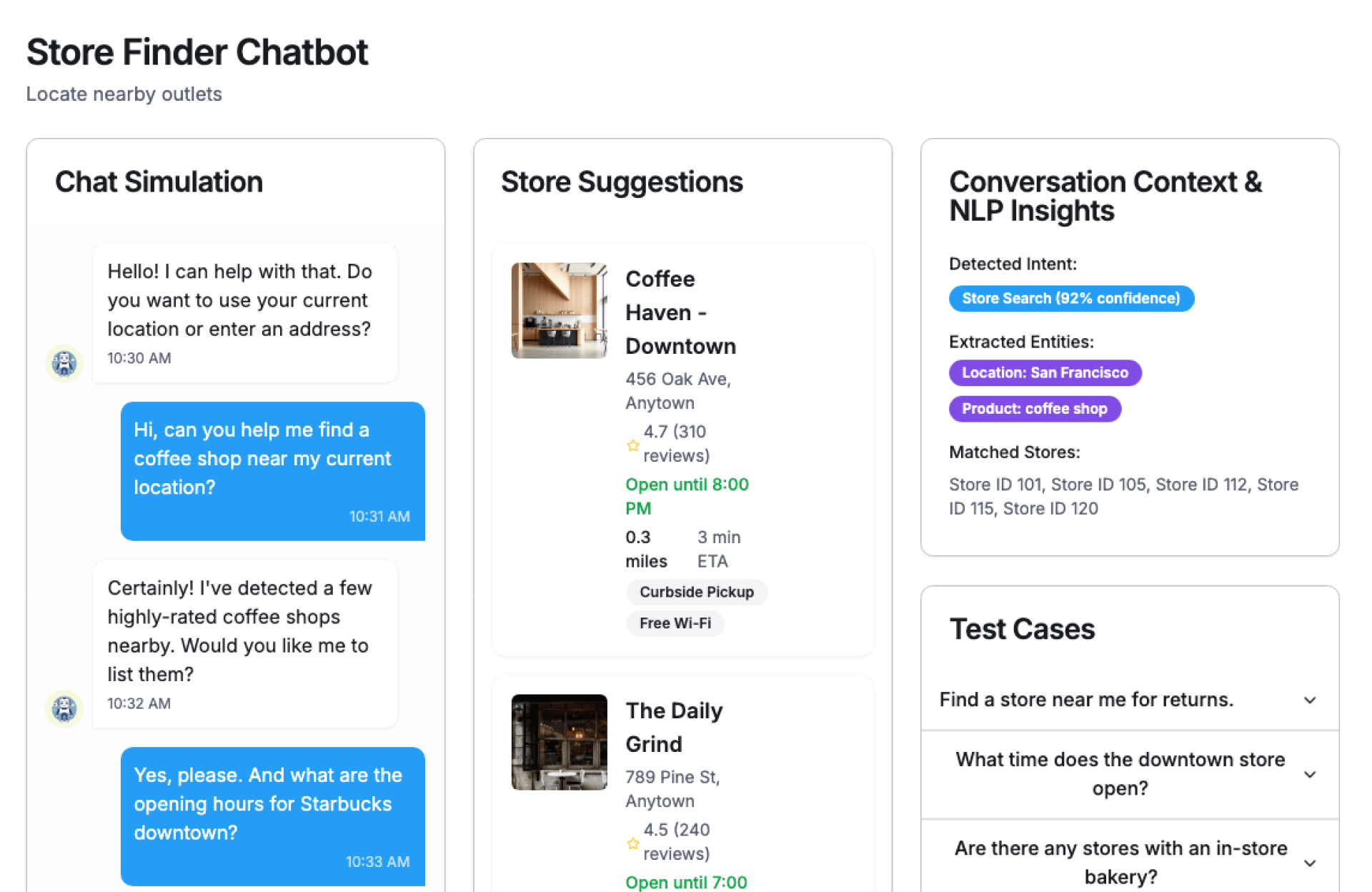Open the Coffee Haven store photo

coord(559,310)
